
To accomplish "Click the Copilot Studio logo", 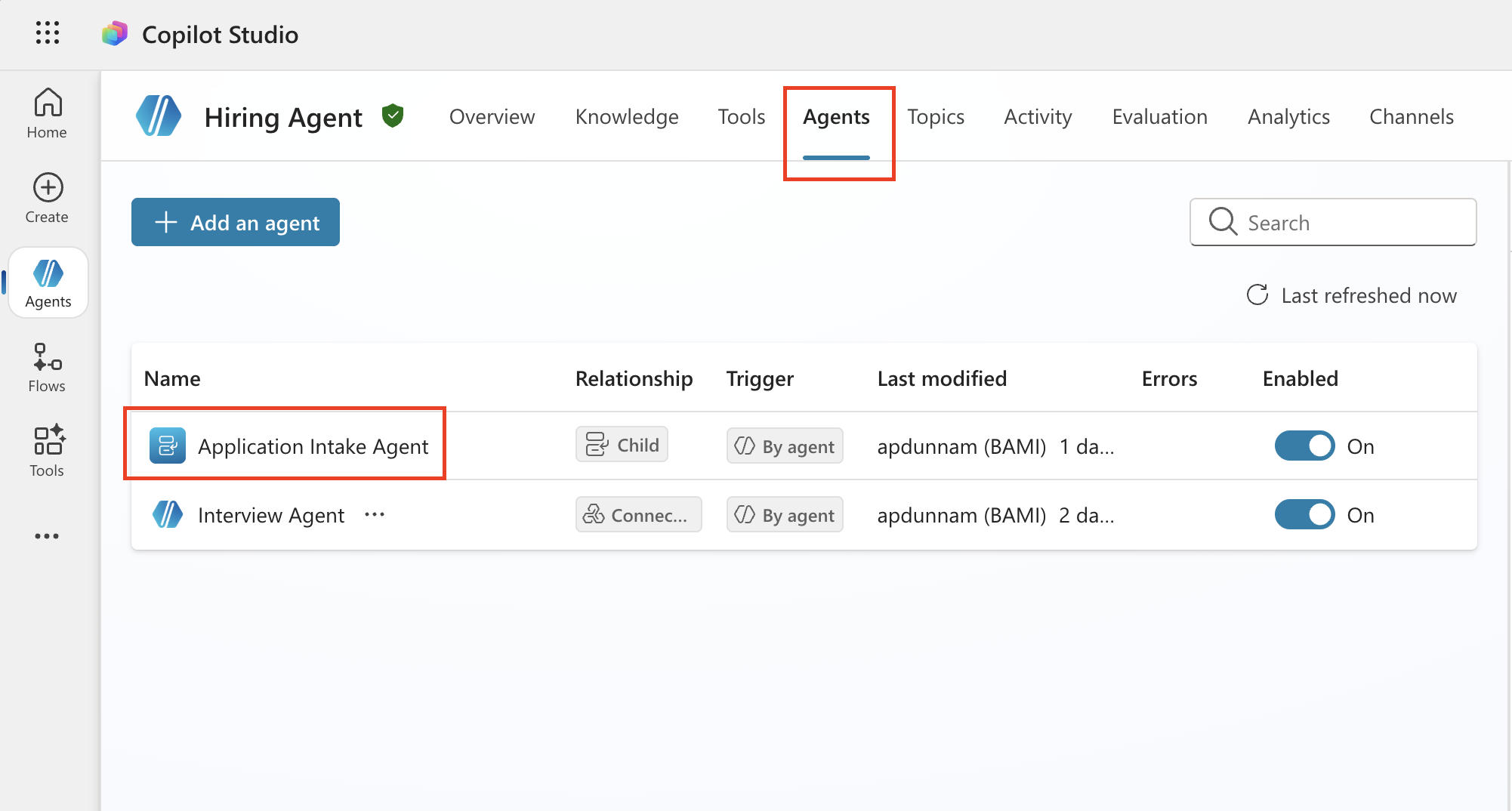I will pyautogui.click(x=115, y=34).
